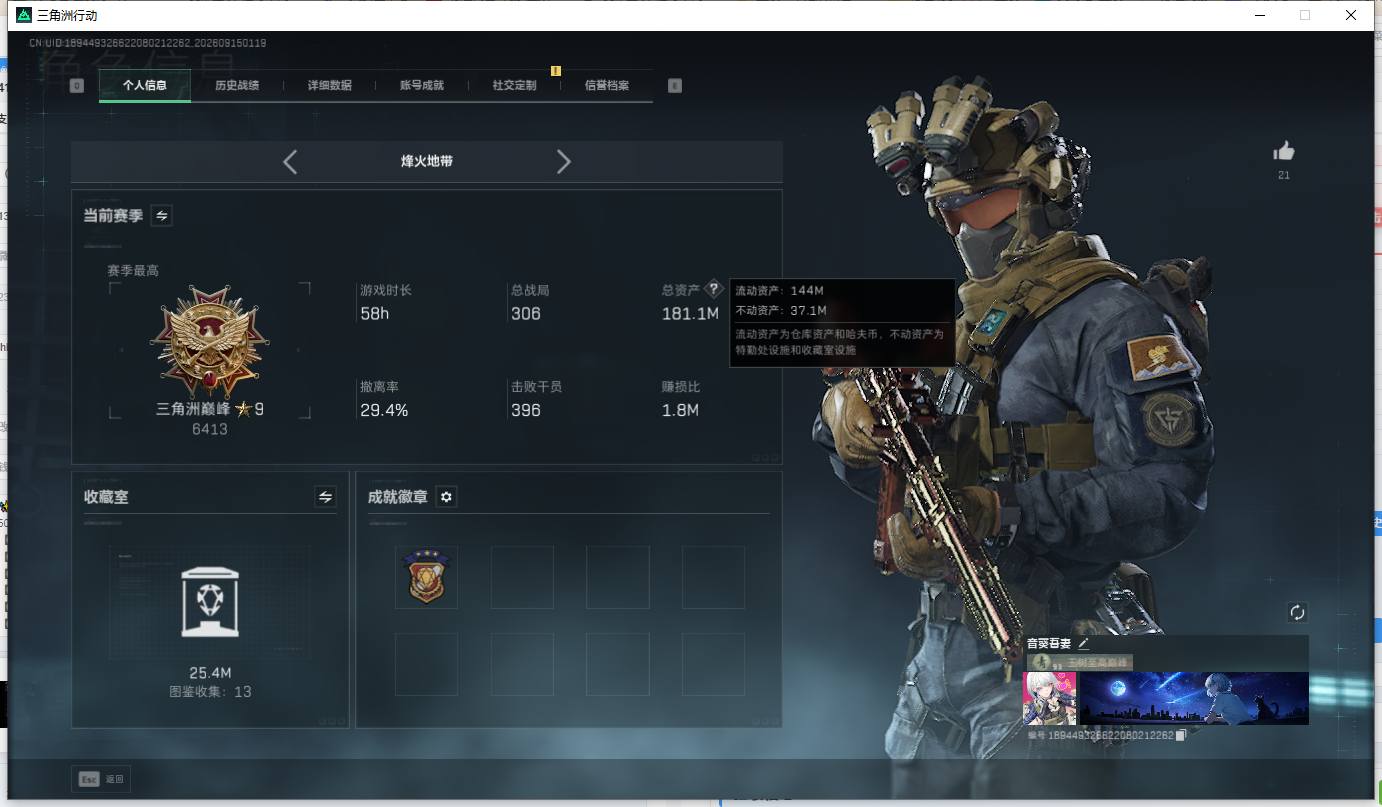
Task: Click the left tab-switch key hint before 个人信息
Action: (x=77, y=86)
